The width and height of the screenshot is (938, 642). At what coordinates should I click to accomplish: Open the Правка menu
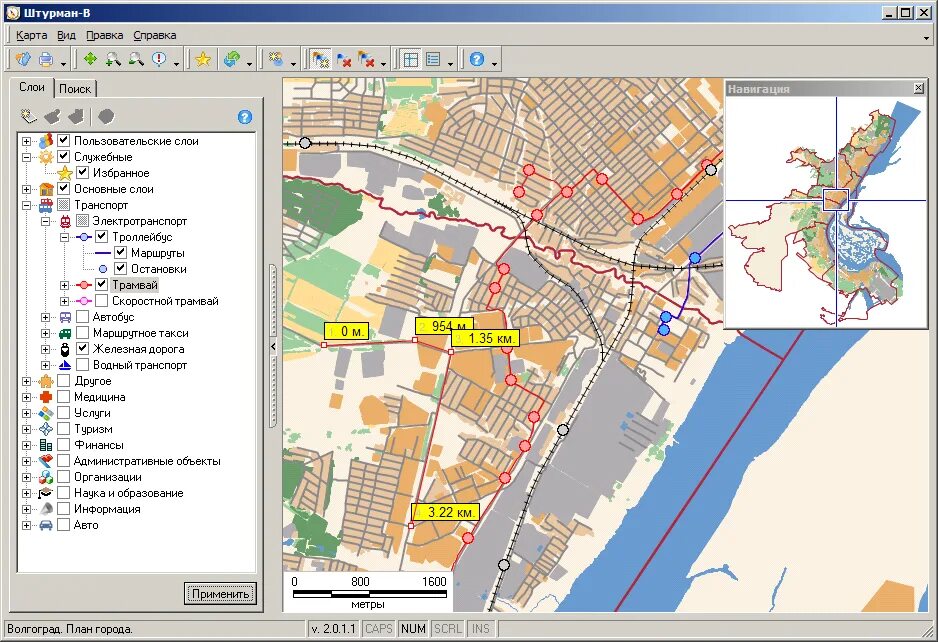pos(105,35)
